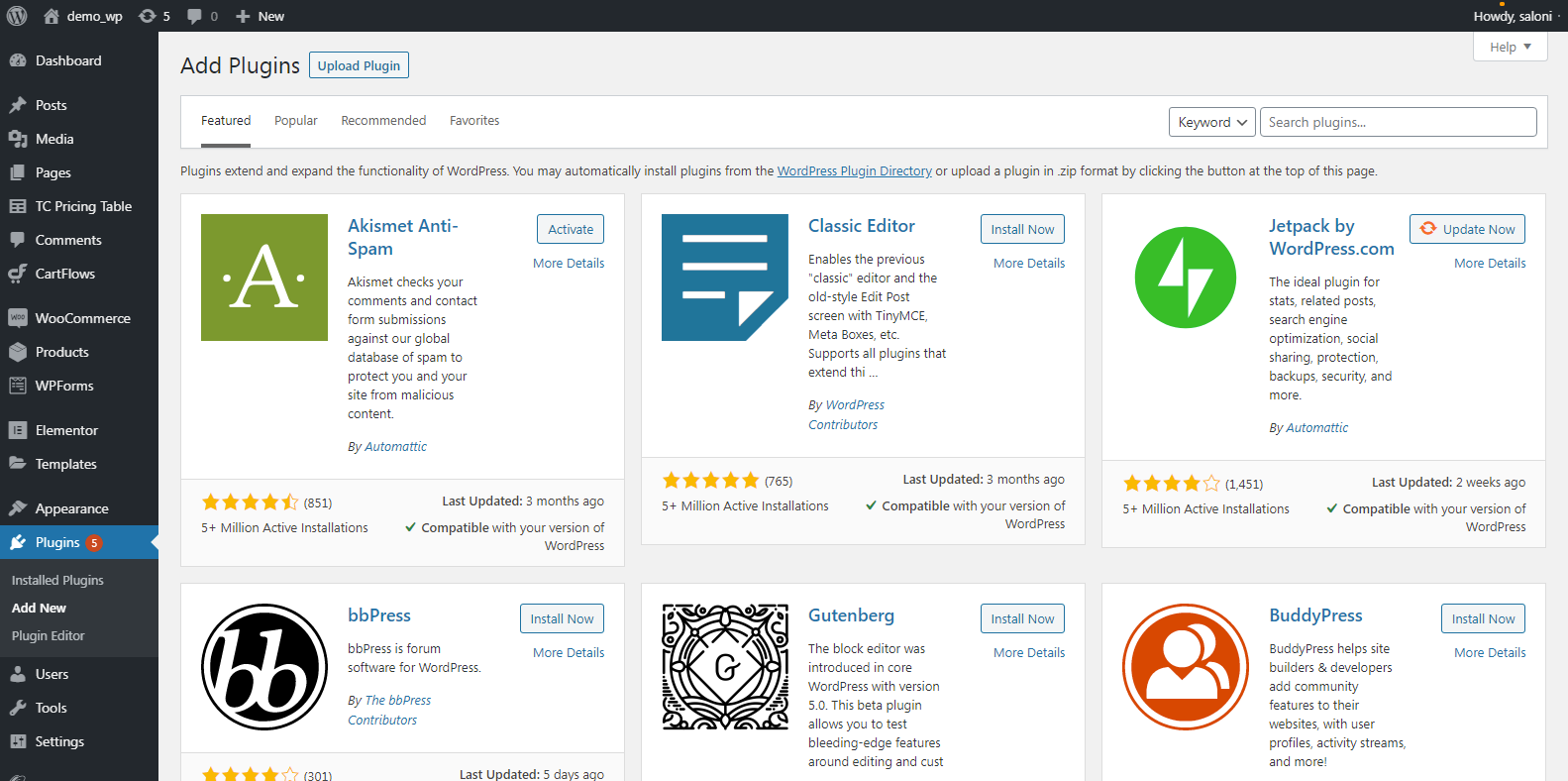Focus the Search plugins field

pos(1398,122)
